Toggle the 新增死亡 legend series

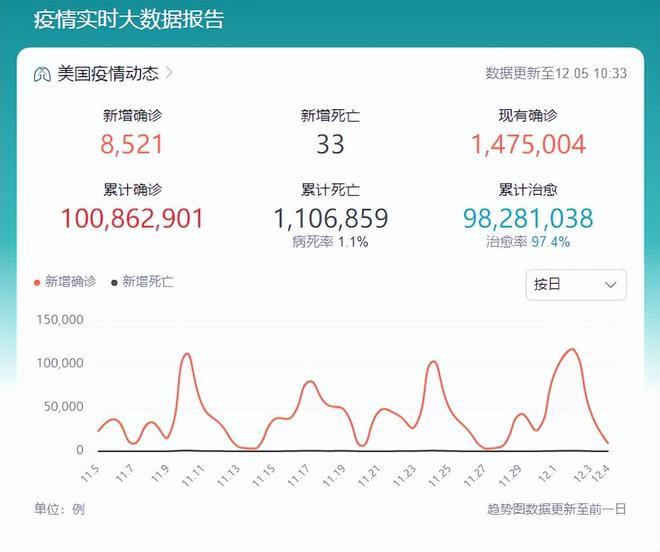click(142, 282)
